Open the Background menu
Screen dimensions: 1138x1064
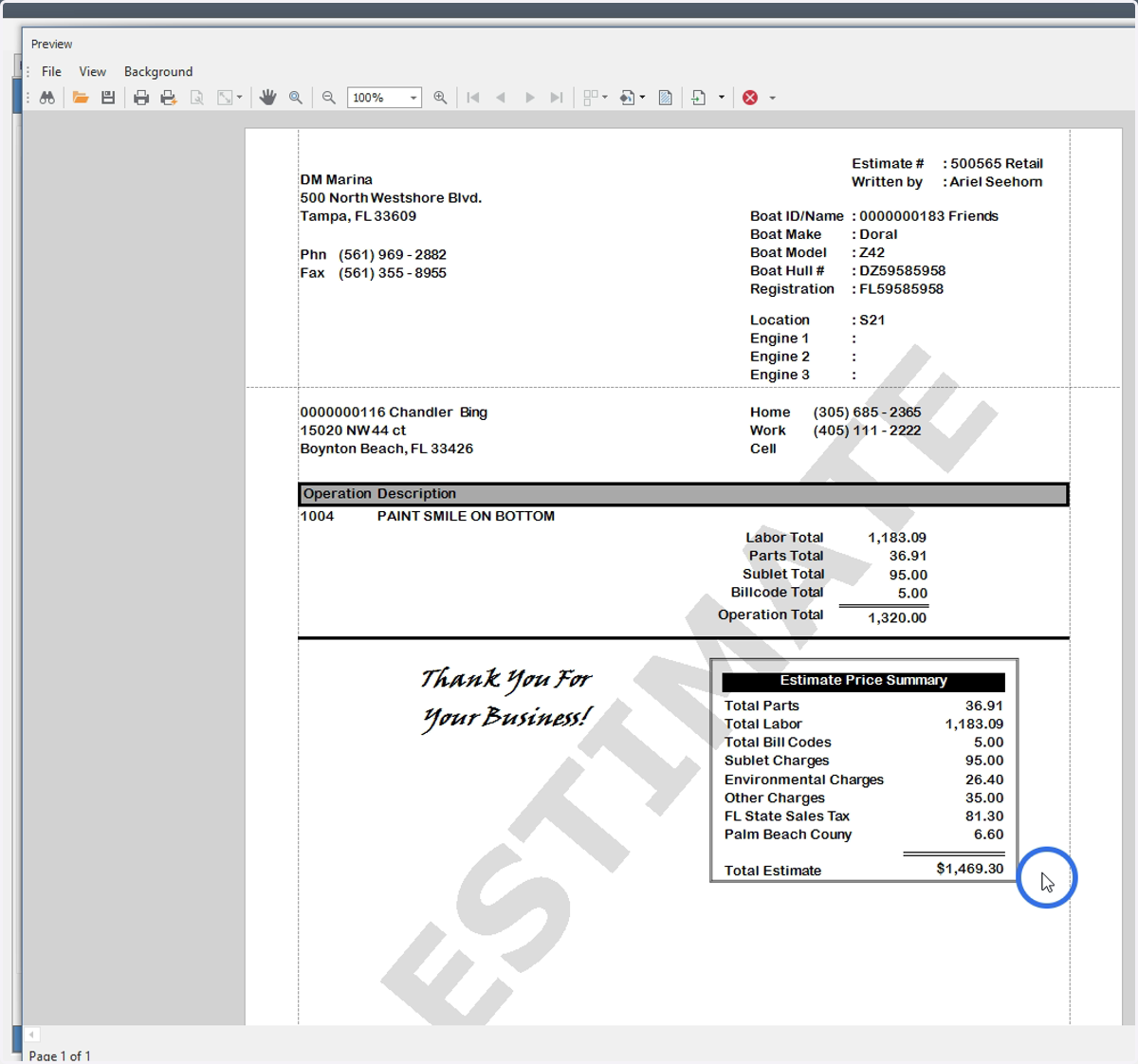[x=158, y=71]
